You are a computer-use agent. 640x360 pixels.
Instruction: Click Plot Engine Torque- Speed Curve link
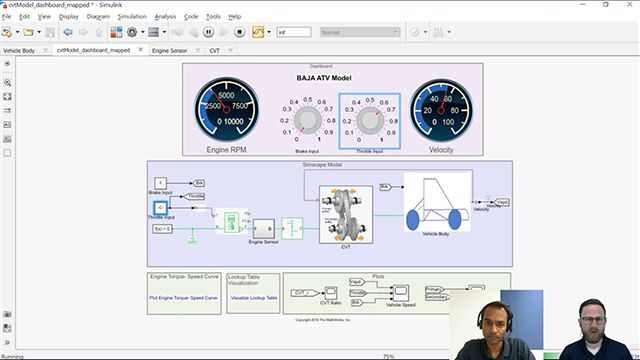click(x=183, y=298)
